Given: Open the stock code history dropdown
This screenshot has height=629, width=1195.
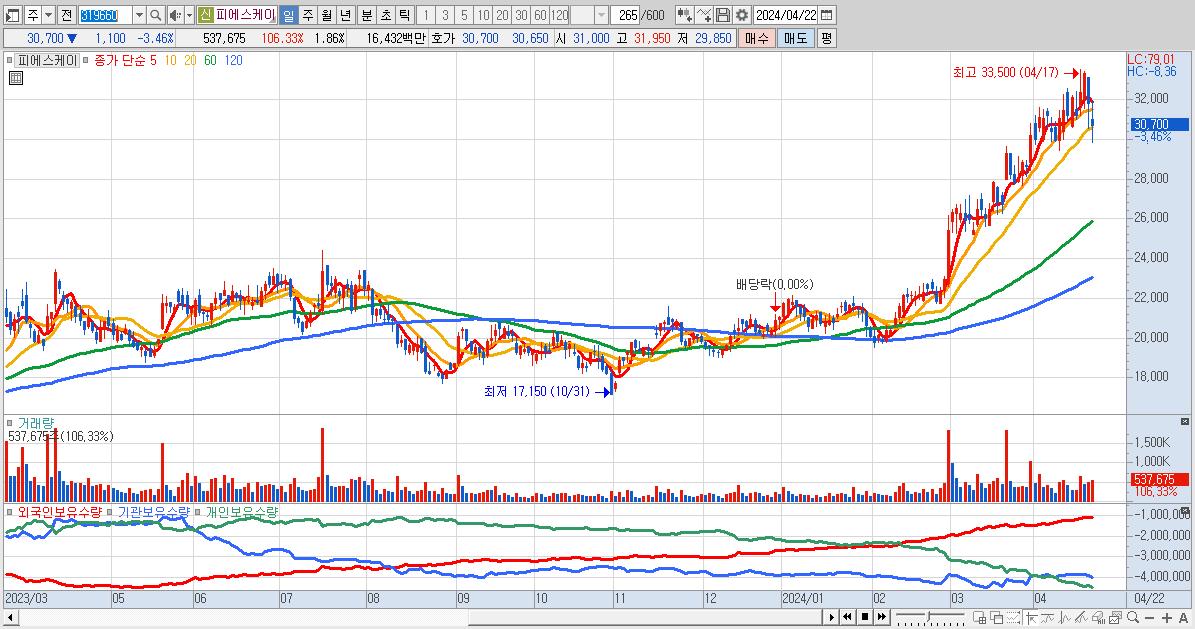Looking at the screenshot, I should point(139,15).
